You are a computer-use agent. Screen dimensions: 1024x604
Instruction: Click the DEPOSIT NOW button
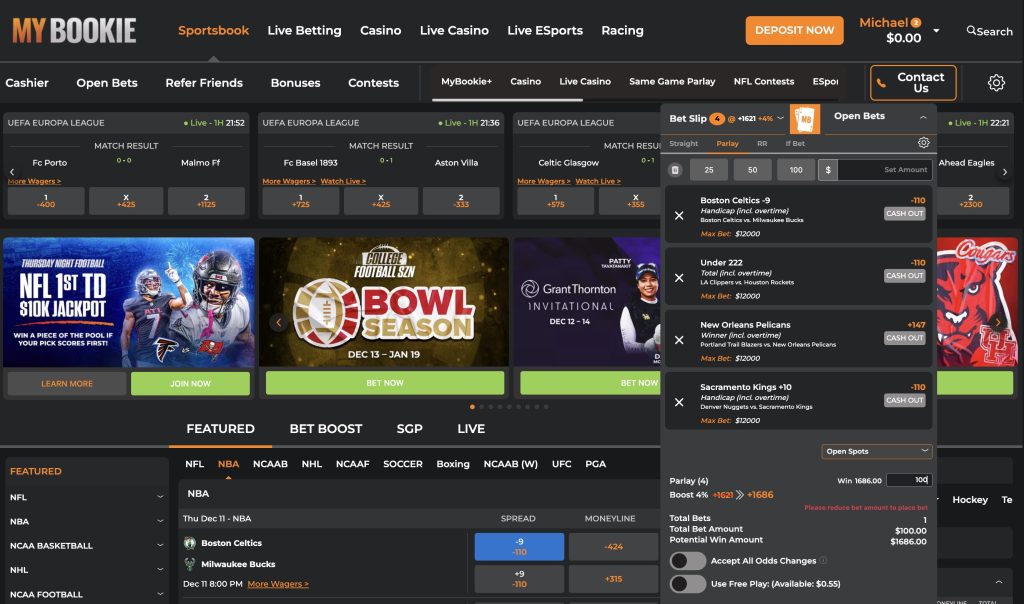[x=794, y=30]
